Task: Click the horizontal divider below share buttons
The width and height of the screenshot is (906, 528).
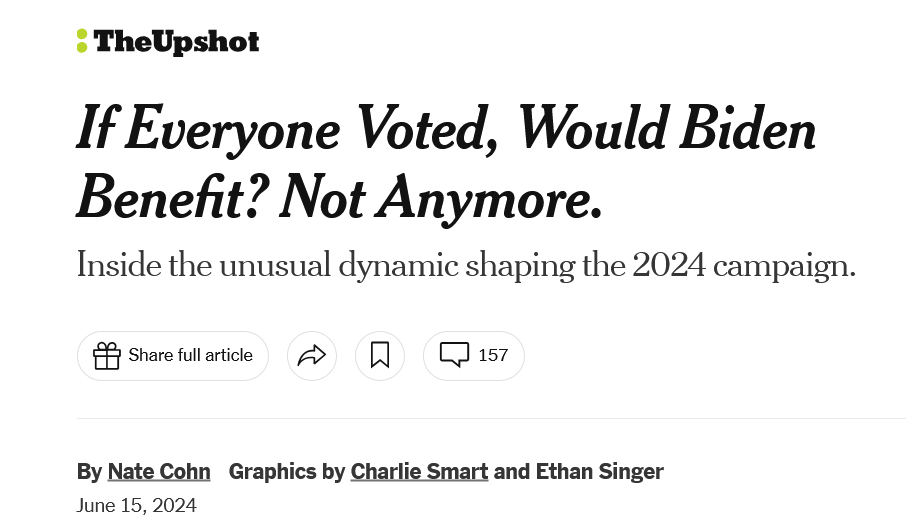Action: [x=490, y=418]
